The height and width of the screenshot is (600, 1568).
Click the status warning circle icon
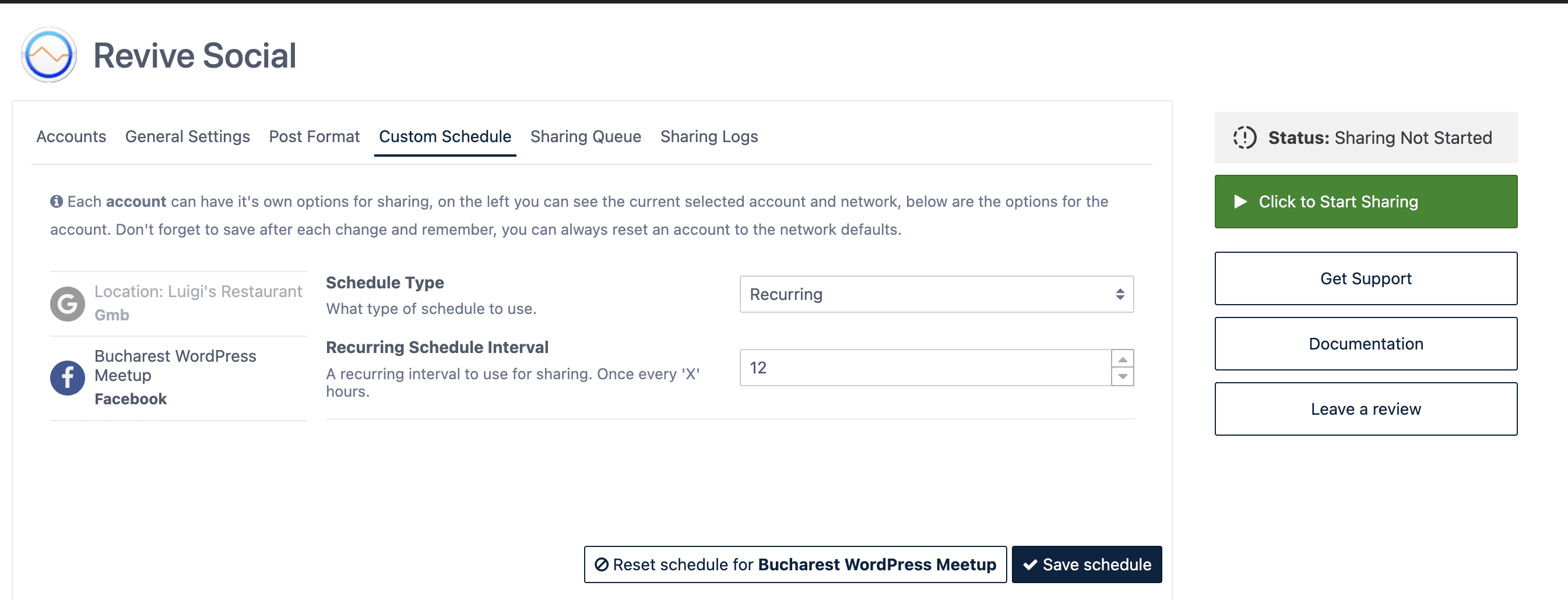click(1244, 137)
